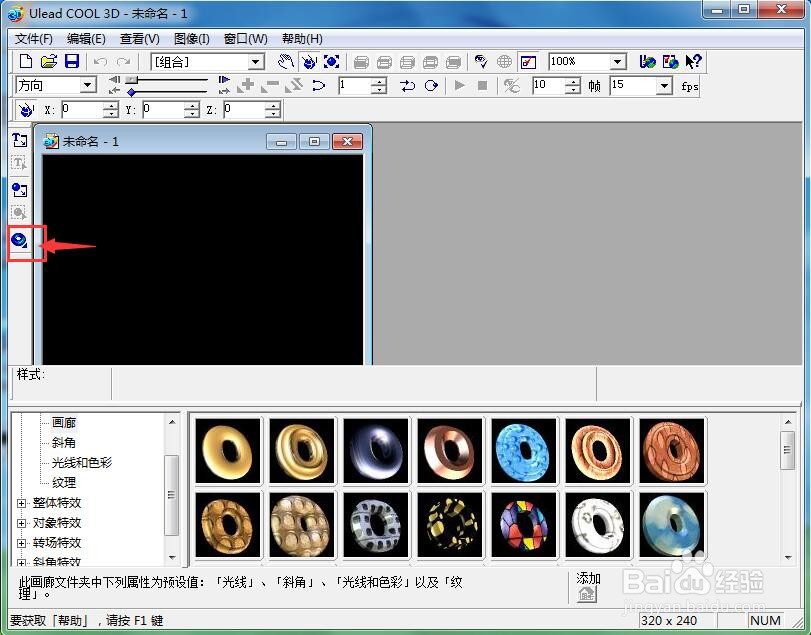This screenshot has height=635, width=811.
Task: Create a new document with New icon
Action: coord(25,62)
